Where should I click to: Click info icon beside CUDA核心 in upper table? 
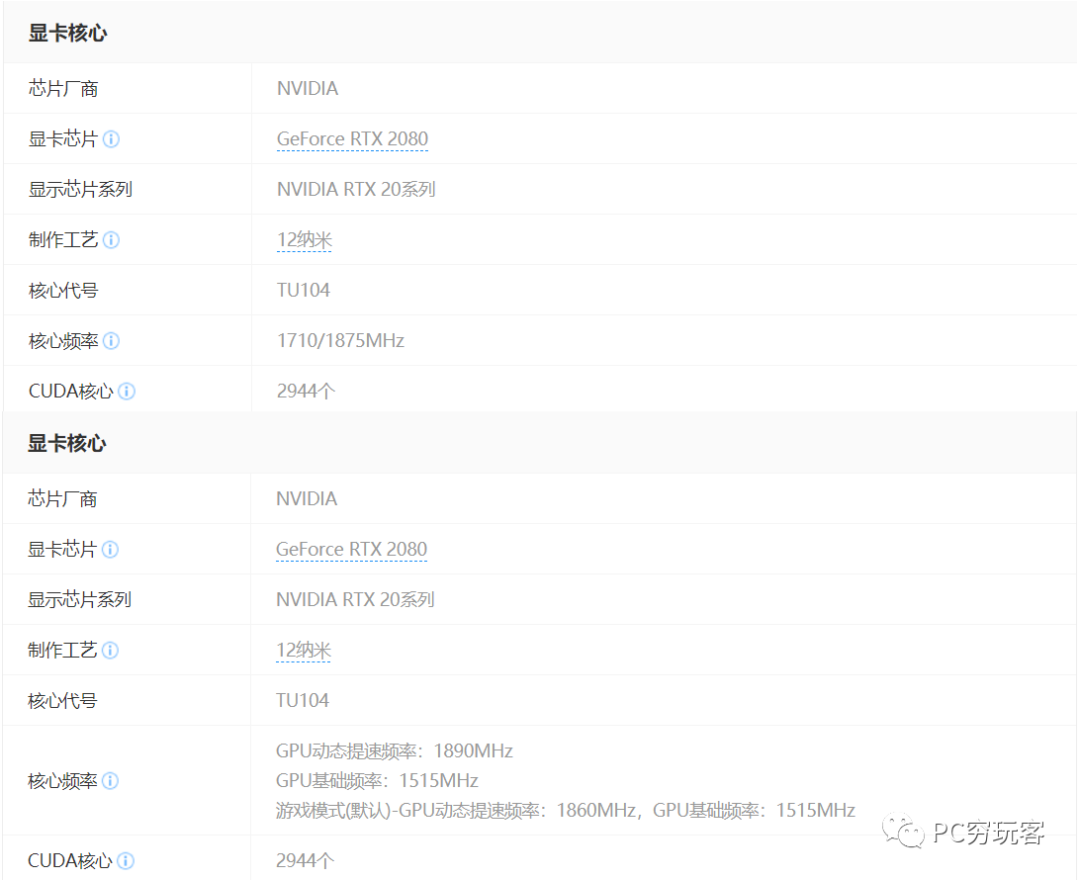127,391
